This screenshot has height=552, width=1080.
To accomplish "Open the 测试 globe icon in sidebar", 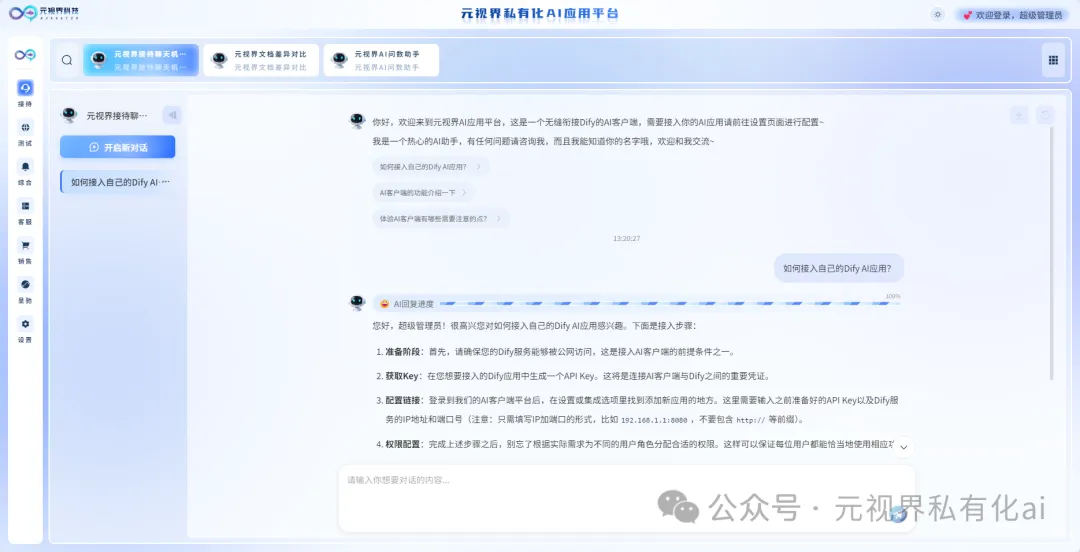I will (x=25, y=127).
